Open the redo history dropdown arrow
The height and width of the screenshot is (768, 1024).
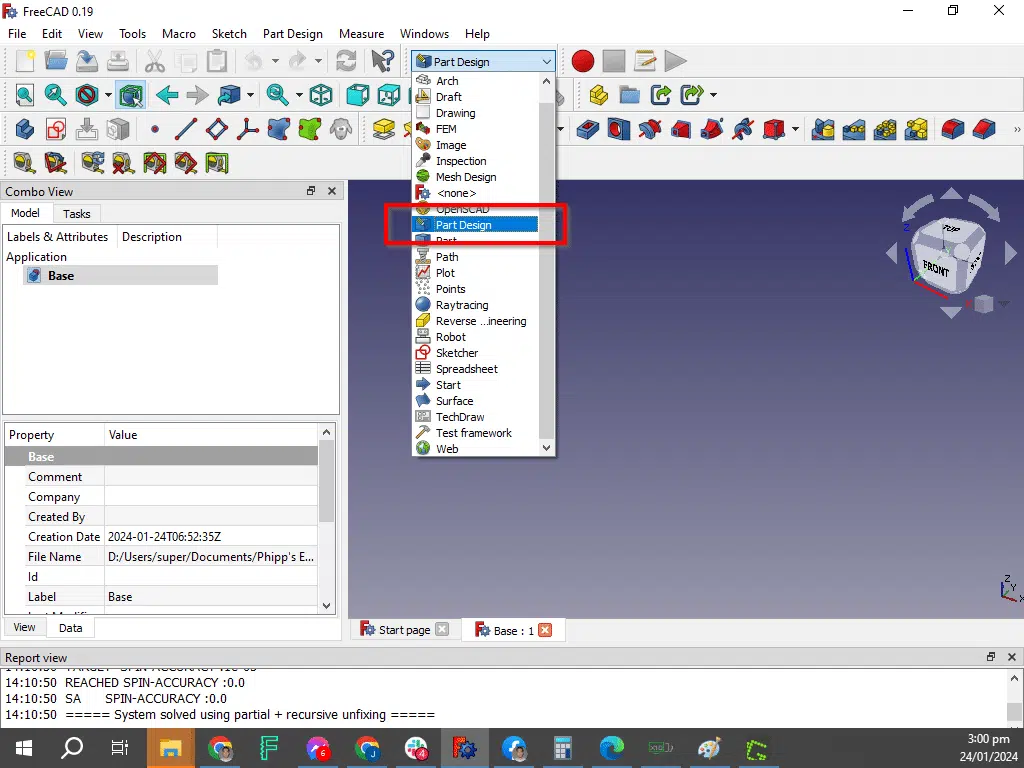(x=319, y=61)
